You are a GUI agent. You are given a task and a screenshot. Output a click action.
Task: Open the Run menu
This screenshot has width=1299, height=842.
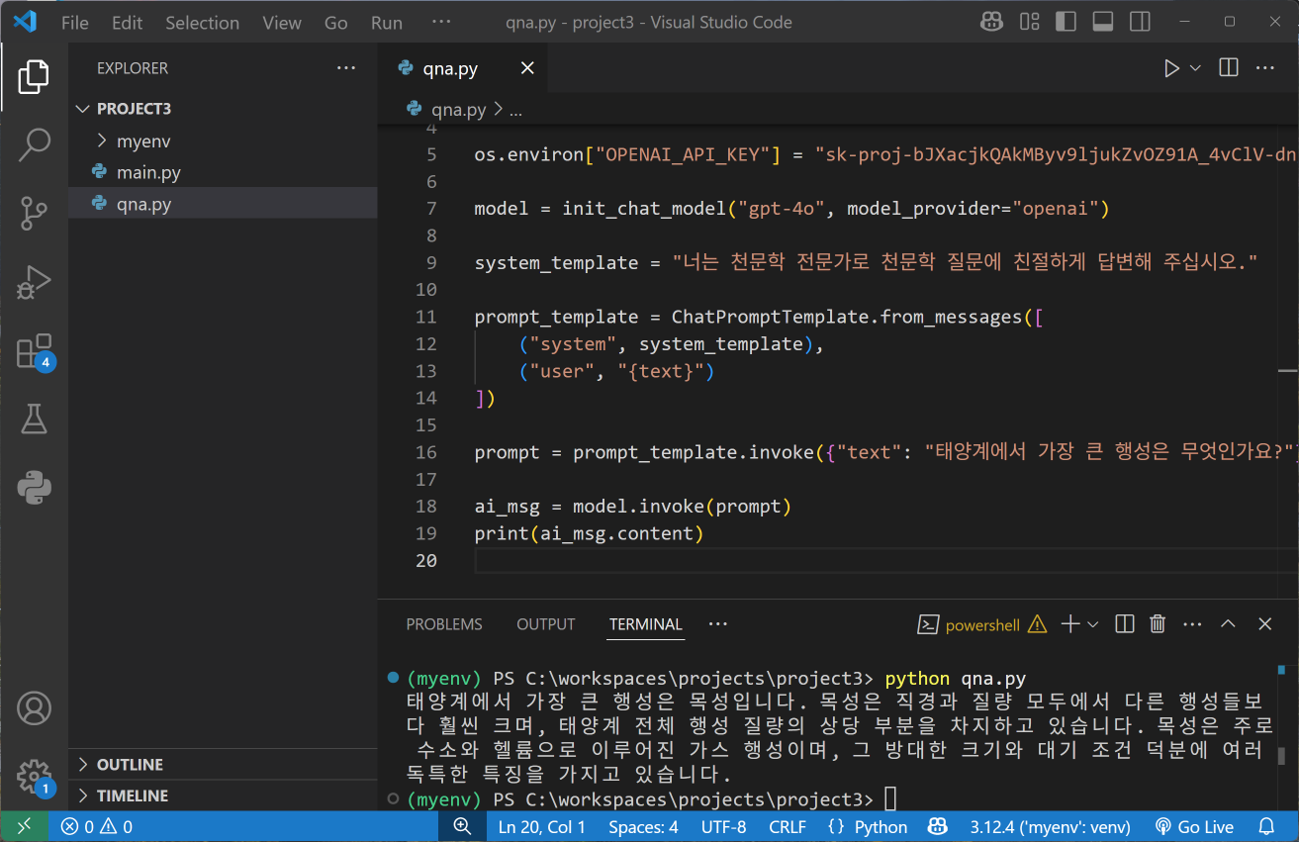(387, 22)
